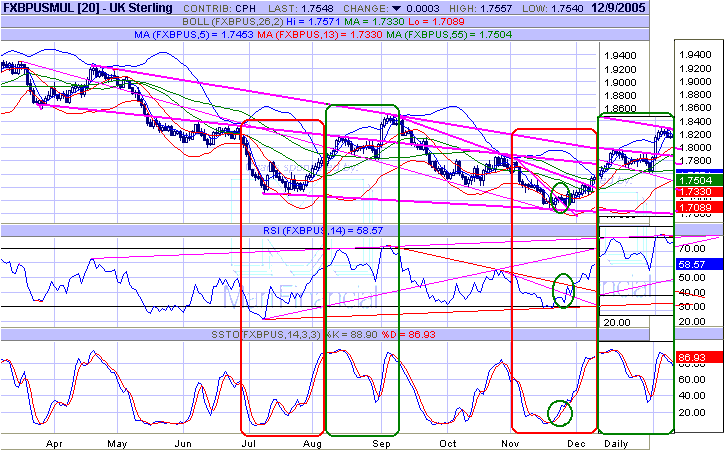Viewport: 724px width, 450px height.
Task: Click the Aug label on the time axis
Action: tap(312, 444)
